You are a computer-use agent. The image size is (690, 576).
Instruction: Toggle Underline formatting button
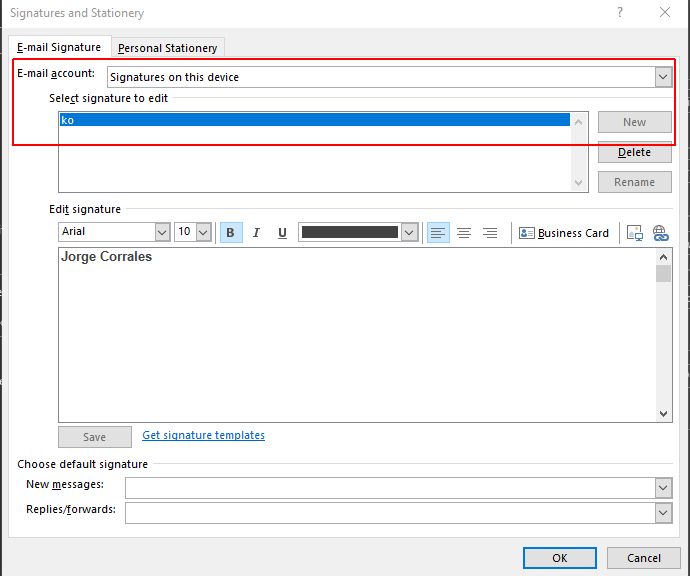pyautogui.click(x=282, y=233)
